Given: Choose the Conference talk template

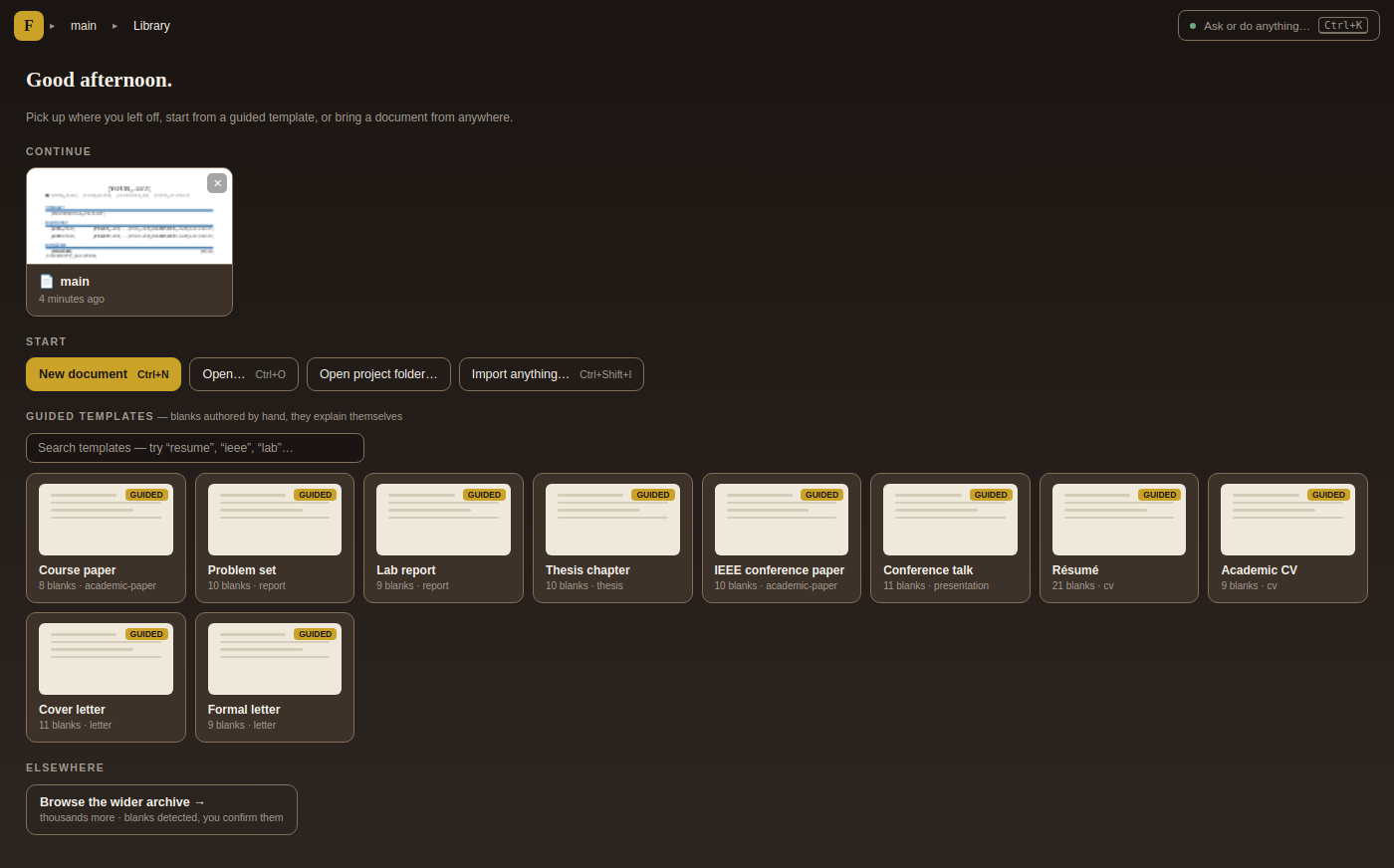Looking at the screenshot, I should [x=950, y=538].
